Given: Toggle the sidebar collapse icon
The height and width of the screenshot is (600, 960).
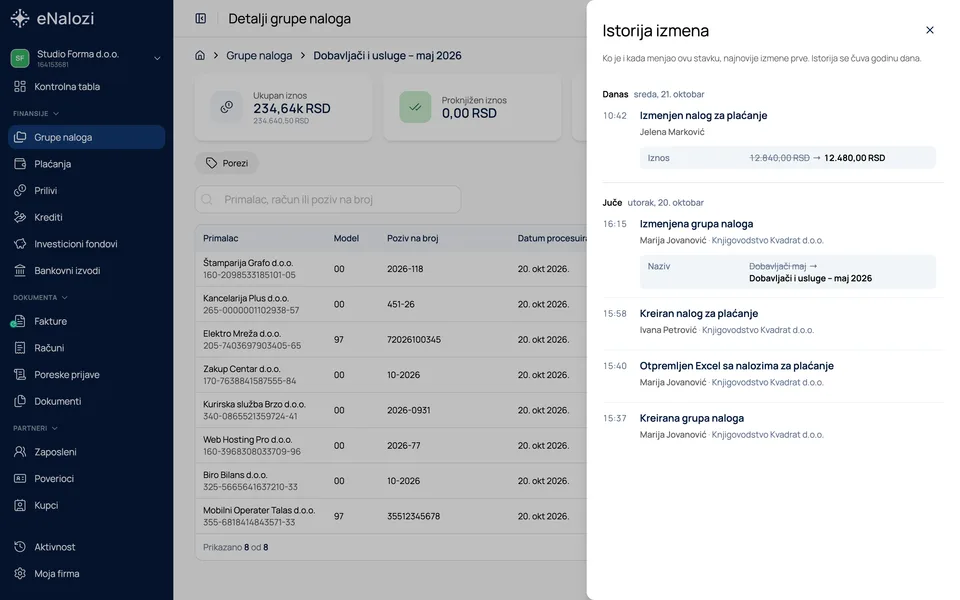Looking at the screenshot, I should [x=201, y=18].
